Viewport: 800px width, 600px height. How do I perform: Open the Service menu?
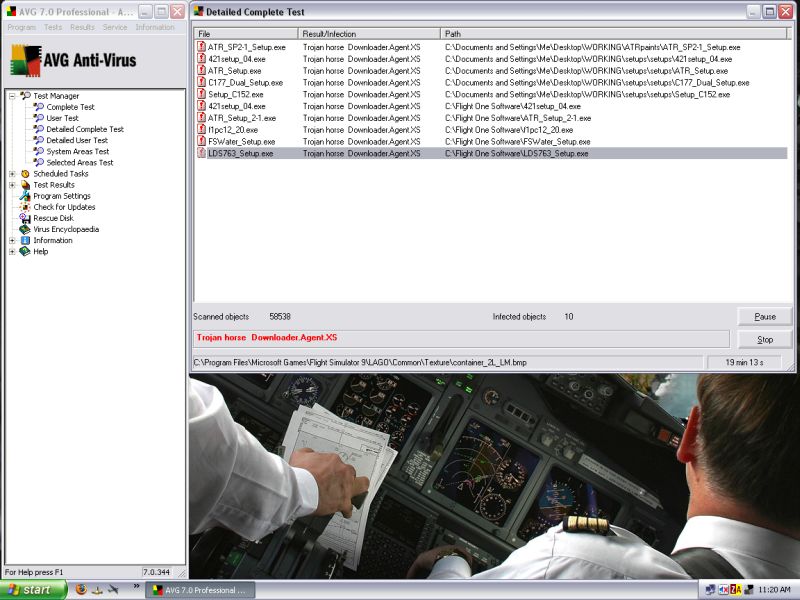(115, 27)
